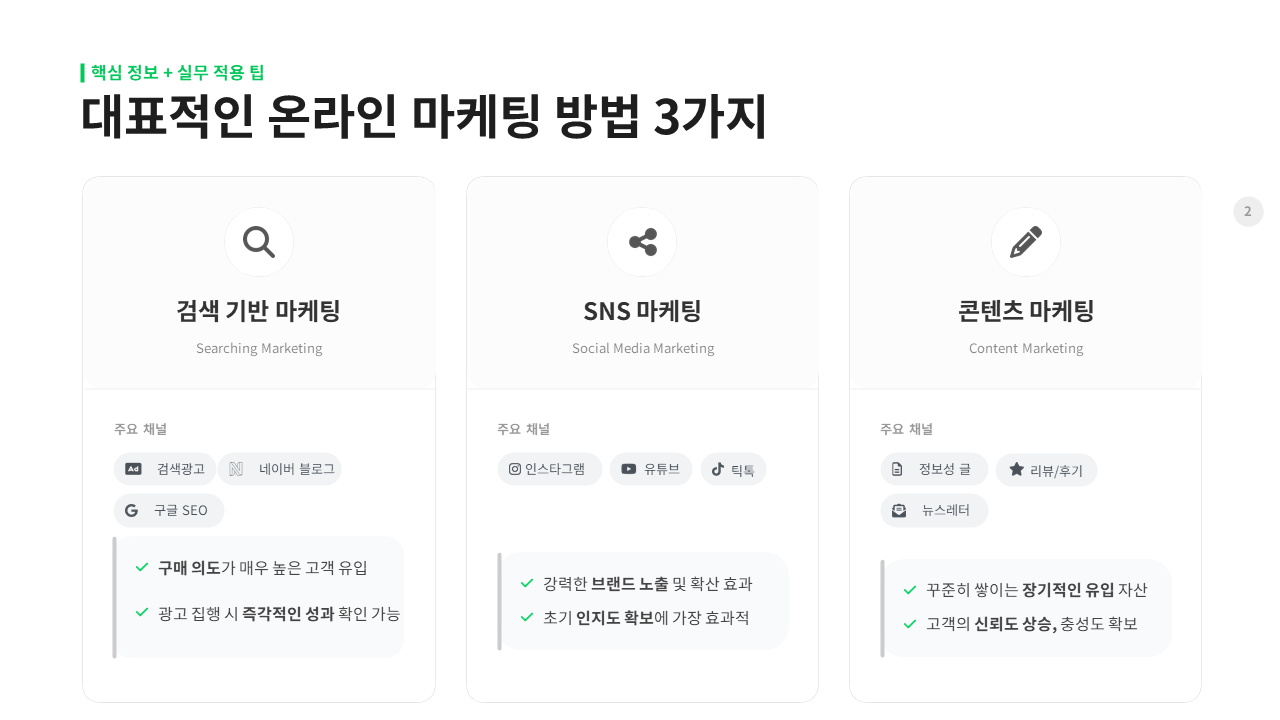Click the checkmark beside 구매 의도 line

tap(141, 567)
